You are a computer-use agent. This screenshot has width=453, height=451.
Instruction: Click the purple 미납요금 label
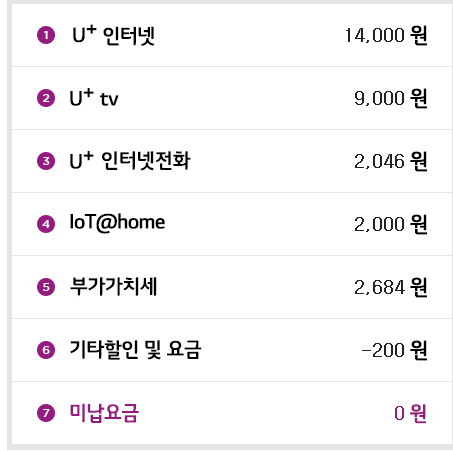point(104,413)
